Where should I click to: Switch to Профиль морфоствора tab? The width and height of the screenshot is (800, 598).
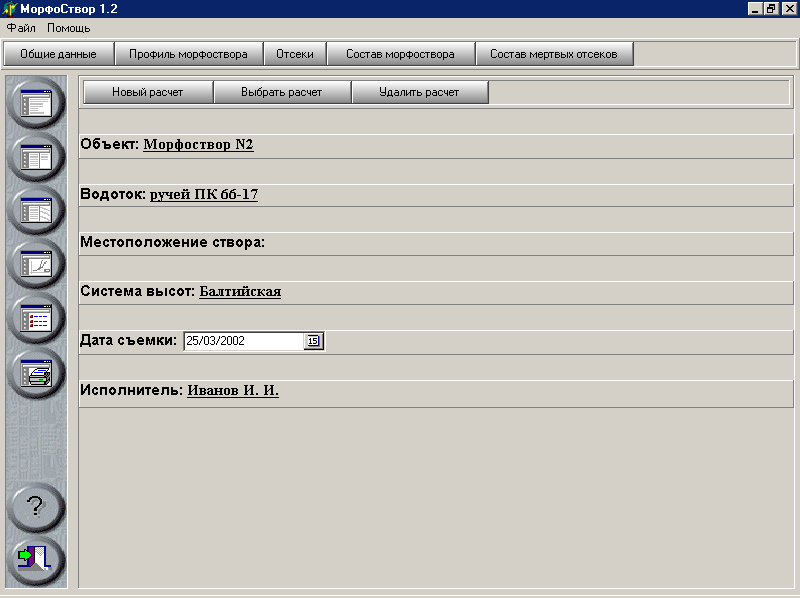click(x=188, y=54)
